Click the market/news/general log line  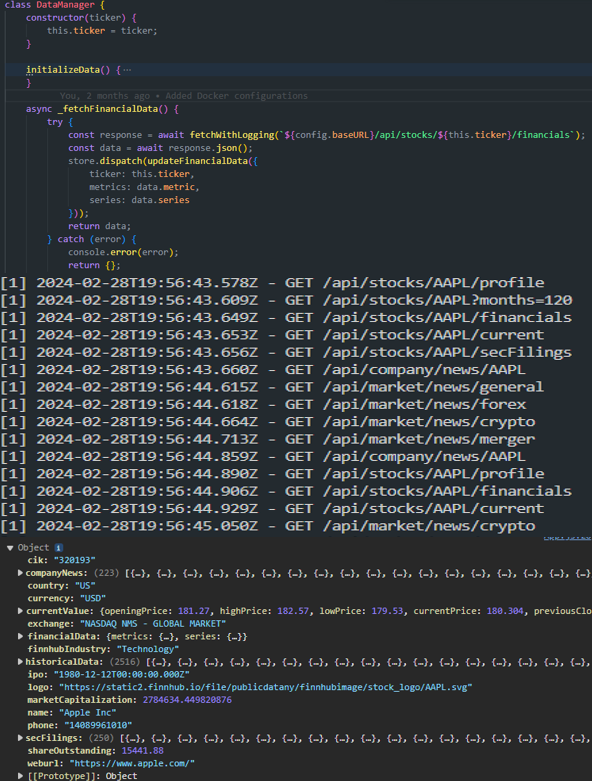coord(272,387)
